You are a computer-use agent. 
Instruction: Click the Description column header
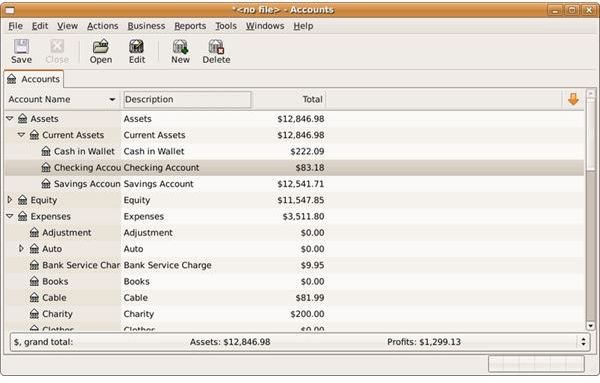(187, 99)
